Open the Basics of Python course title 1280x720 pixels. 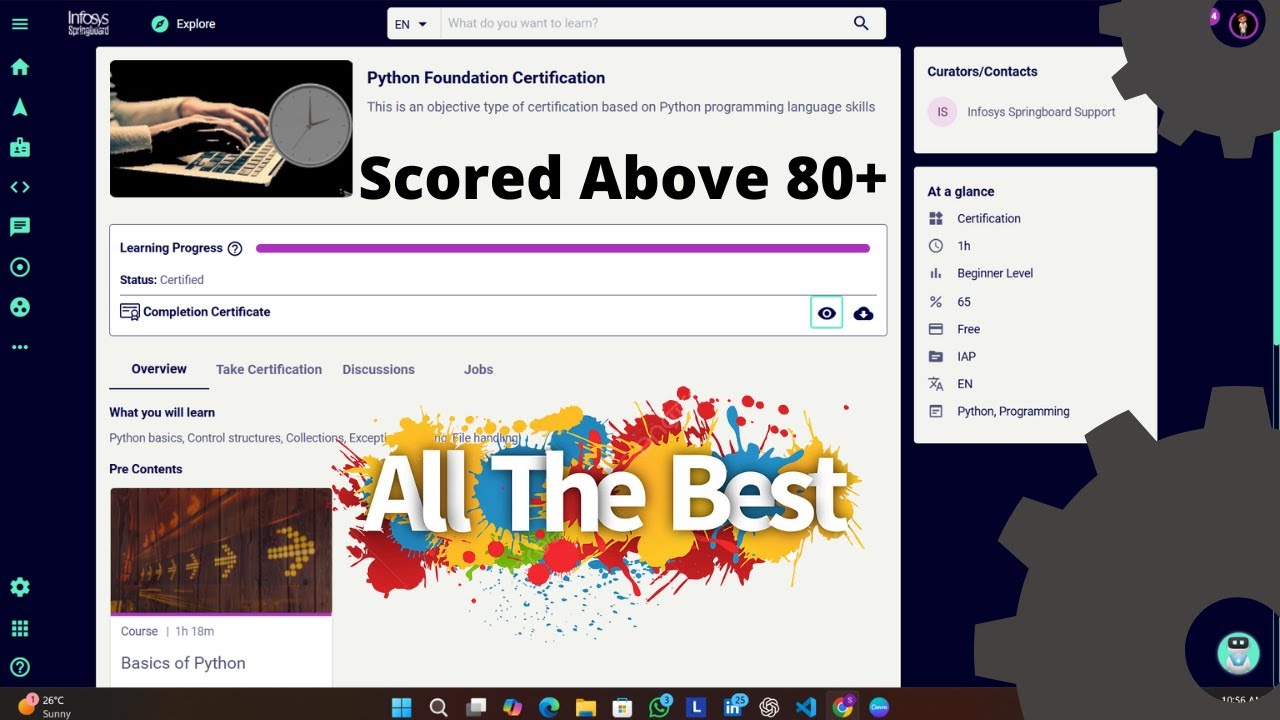[x=183, y=663]
